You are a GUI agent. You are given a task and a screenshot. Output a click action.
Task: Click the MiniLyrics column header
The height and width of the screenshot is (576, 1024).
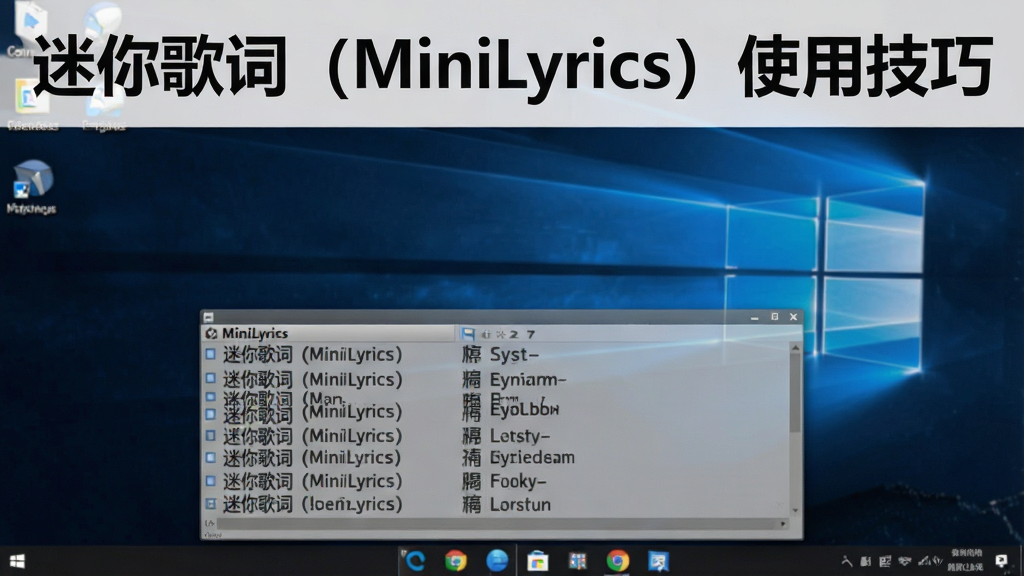click(328, 334)
